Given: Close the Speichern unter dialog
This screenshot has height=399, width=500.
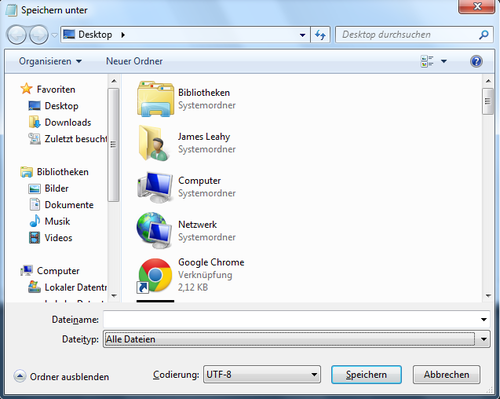Looking at the screenshot, I should pyautogui.click(x=477, y=6).
